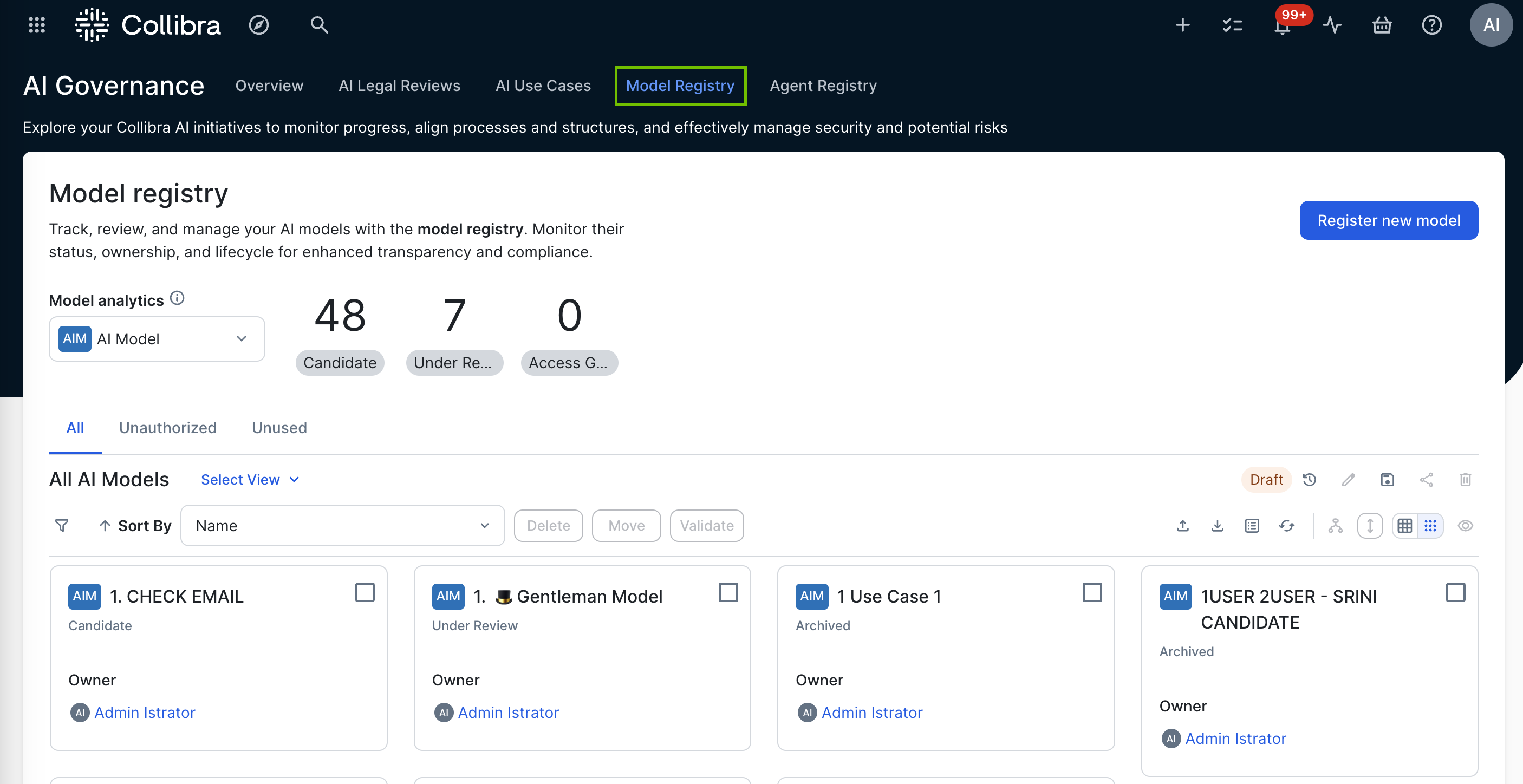Click the trash delete view icon
This screenshot has height=784, width=1523.
point(1465,480)
